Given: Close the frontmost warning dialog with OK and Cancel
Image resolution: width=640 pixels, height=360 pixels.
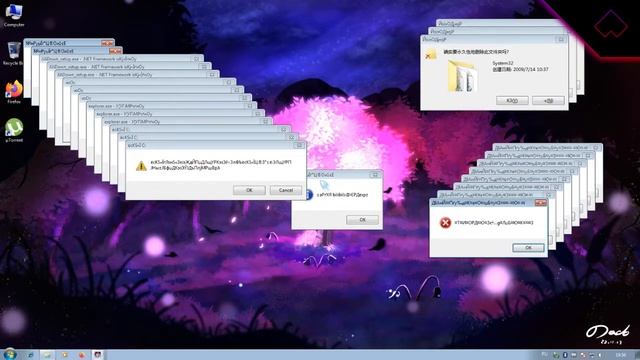Looking at the screenshot, I should click(299, 145).
